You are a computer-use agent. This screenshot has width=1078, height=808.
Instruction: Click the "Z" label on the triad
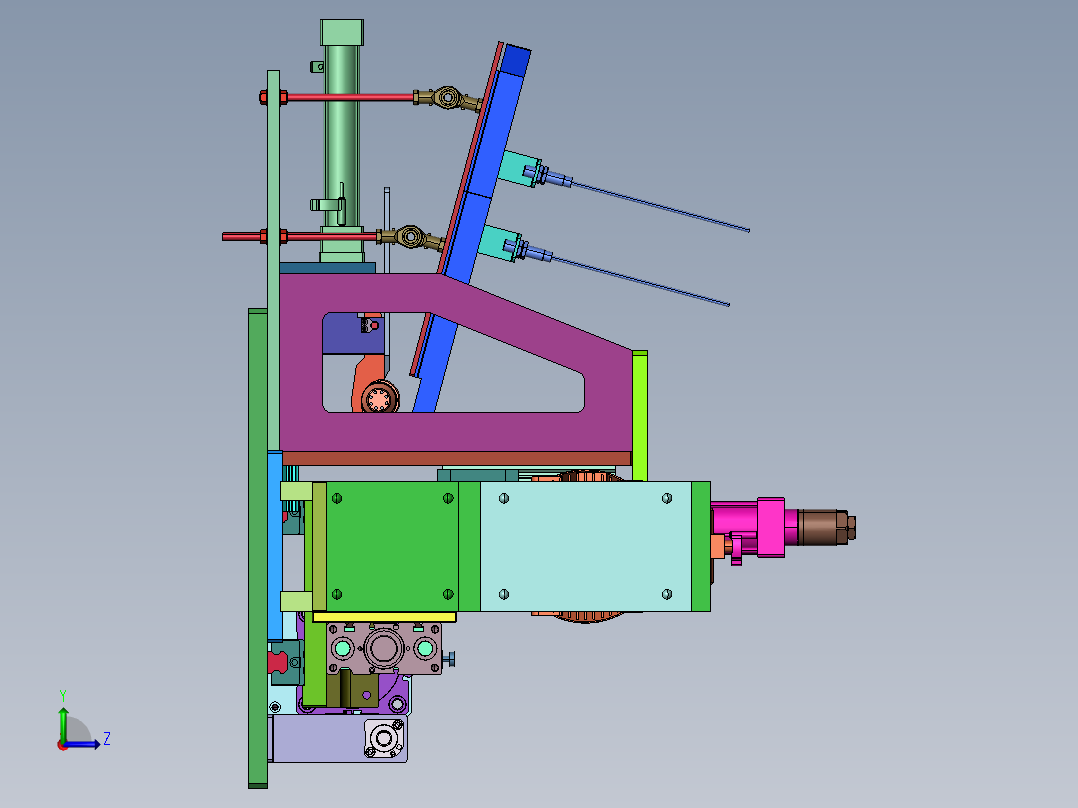[x=107, y=739]
